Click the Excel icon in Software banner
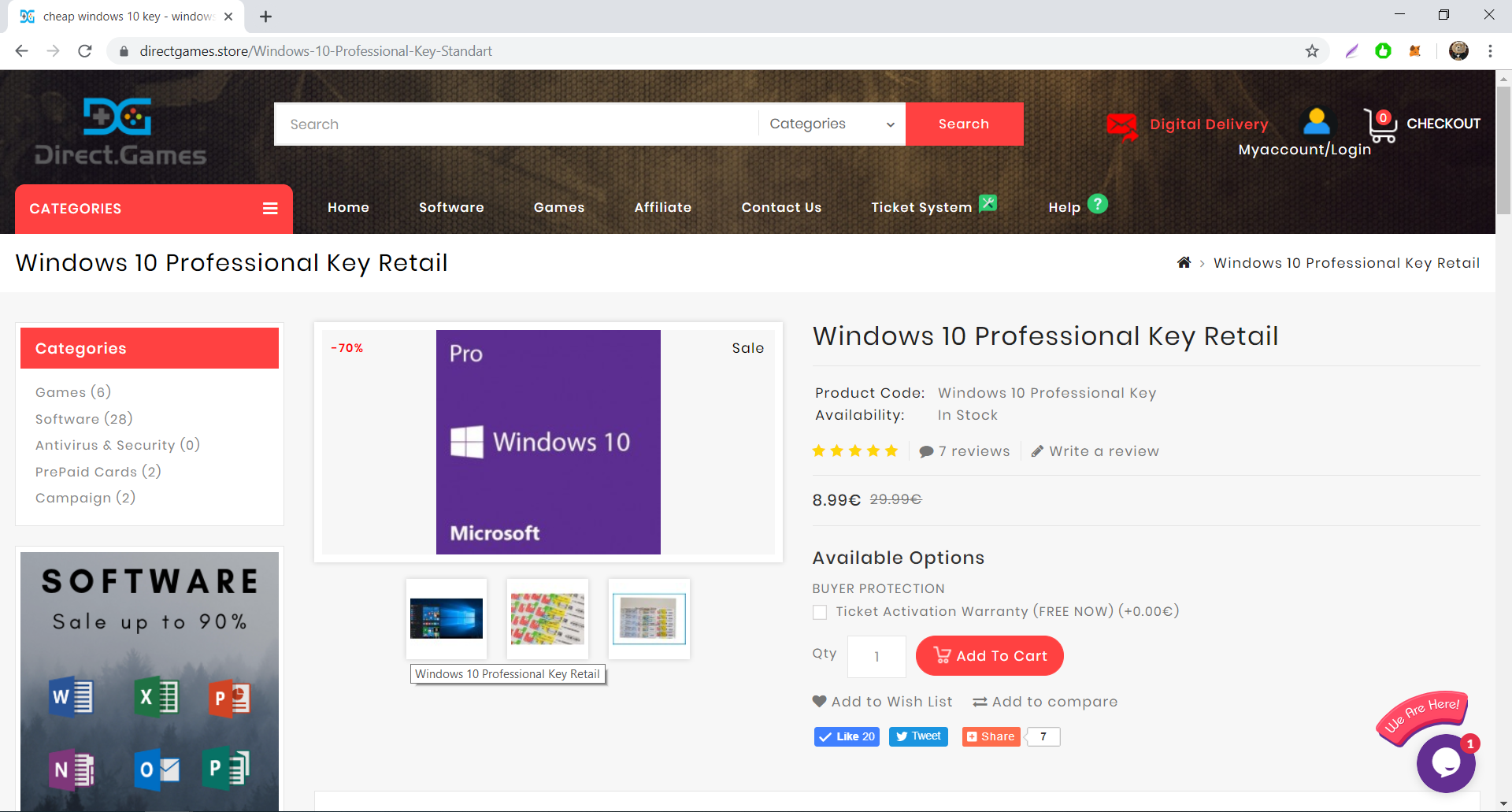Image resolution: width=1512 pixels, height=812 pixels. tap(157, 697)
